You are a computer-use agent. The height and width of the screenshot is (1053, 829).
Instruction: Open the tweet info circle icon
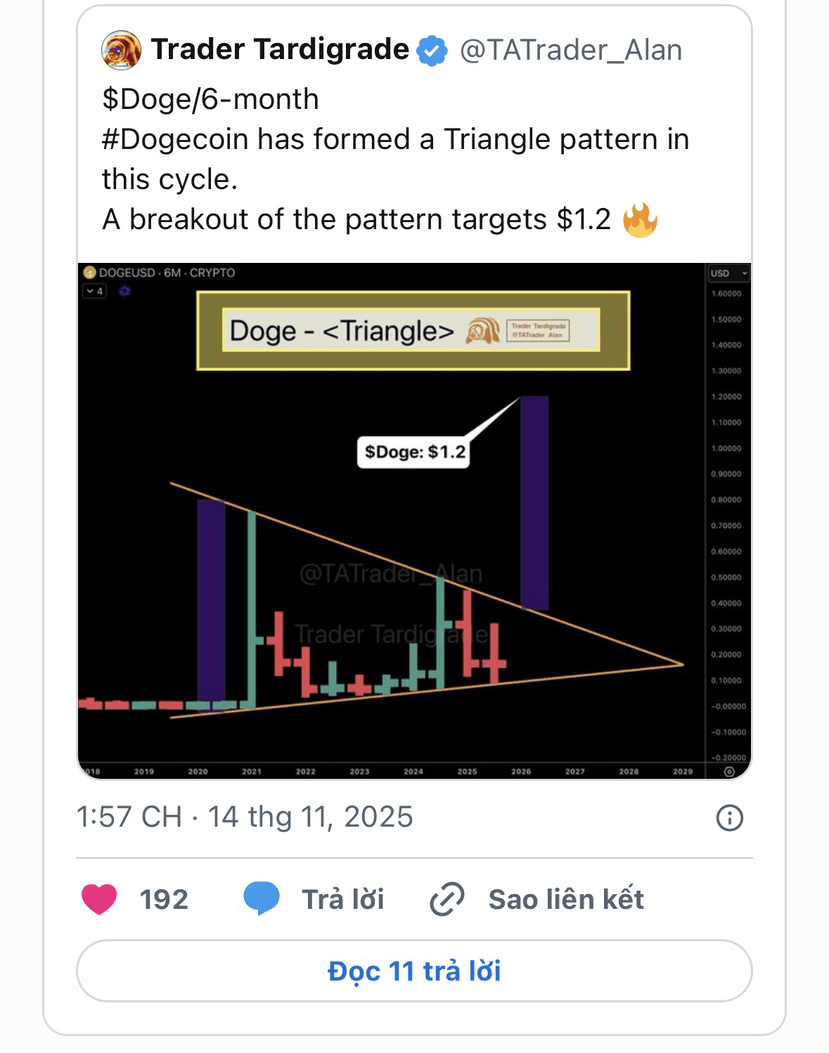click(730, 818)
